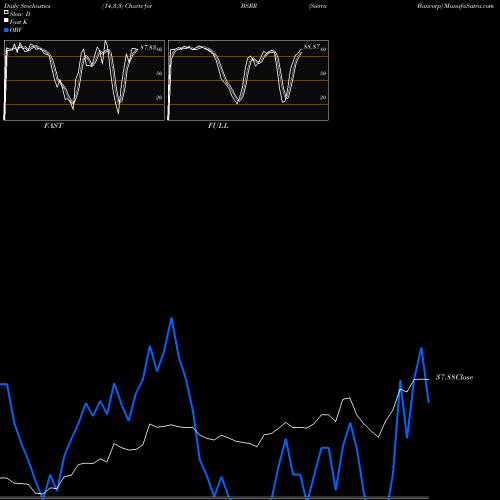
Task: Click the FULL stochastic chart thumbnail
Action: 248,80
